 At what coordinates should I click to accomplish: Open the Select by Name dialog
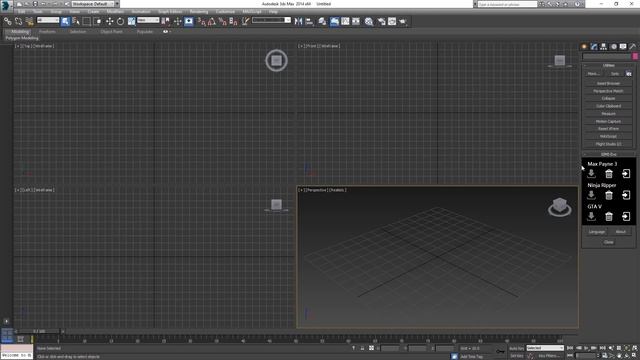tap(76, 21)
